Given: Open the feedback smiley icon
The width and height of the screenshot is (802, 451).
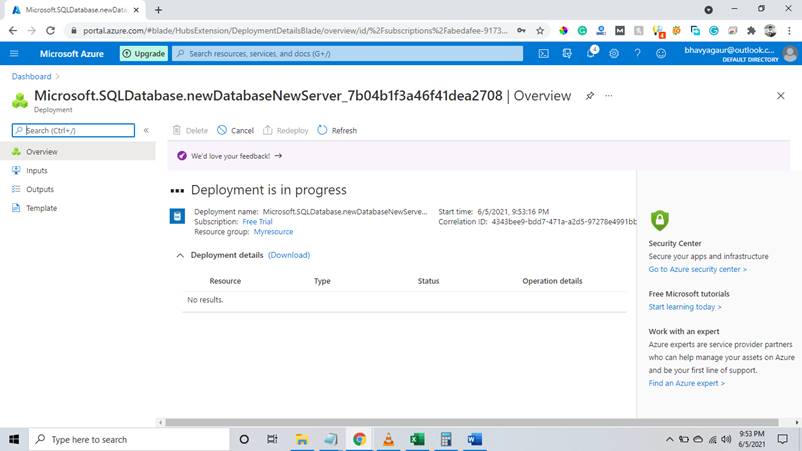Looking at the screenshot, I should click(x=661, y=53).
